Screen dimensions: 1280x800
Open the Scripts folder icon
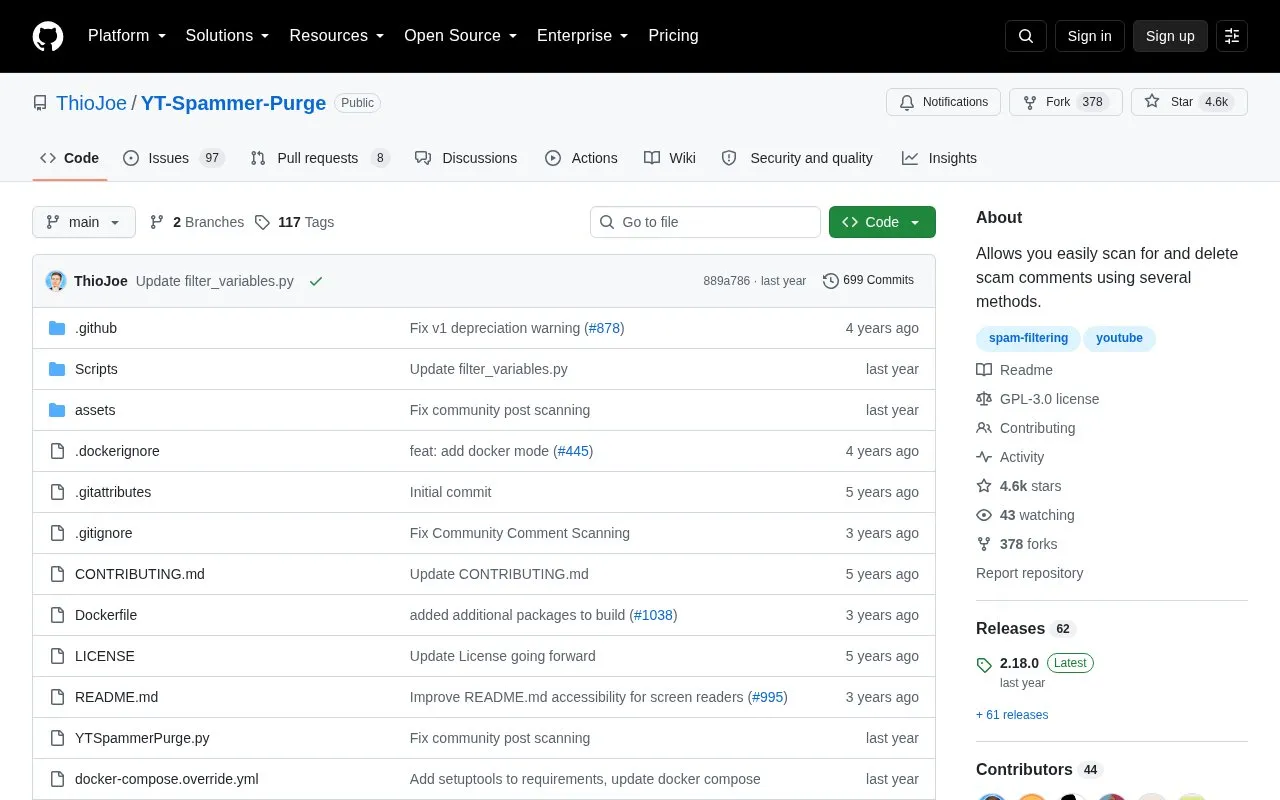pos(57,369)
